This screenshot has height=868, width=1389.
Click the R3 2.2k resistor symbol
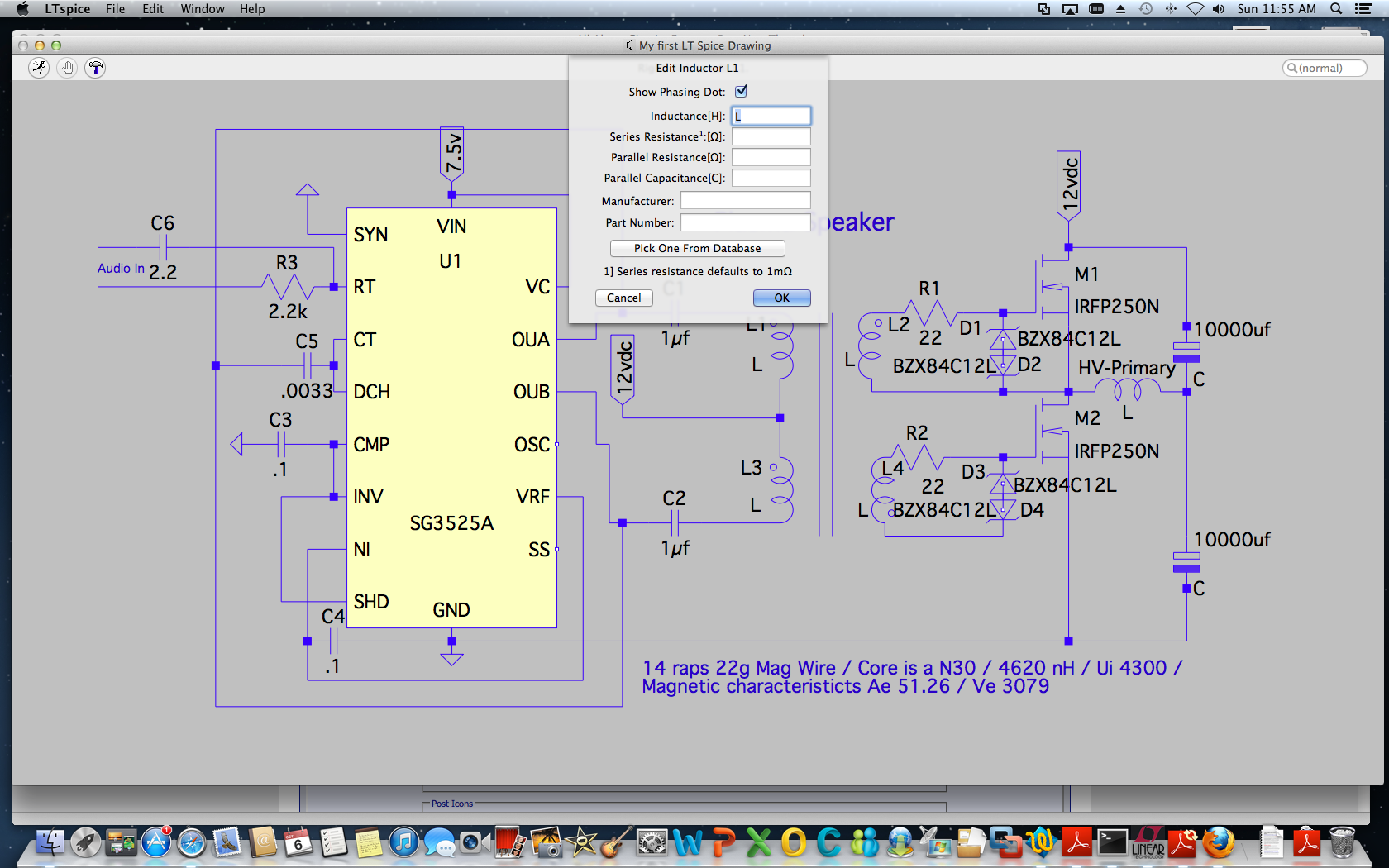(287, 287)
